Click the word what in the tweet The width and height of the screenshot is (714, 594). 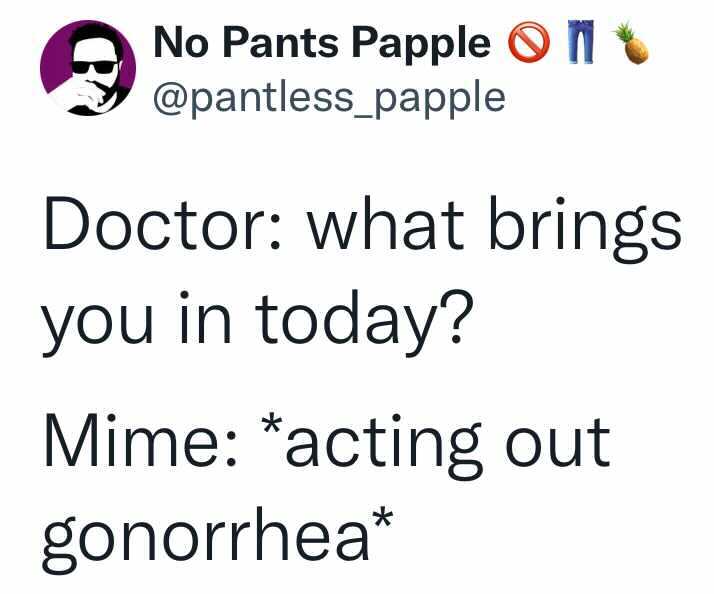click(387, 224)
